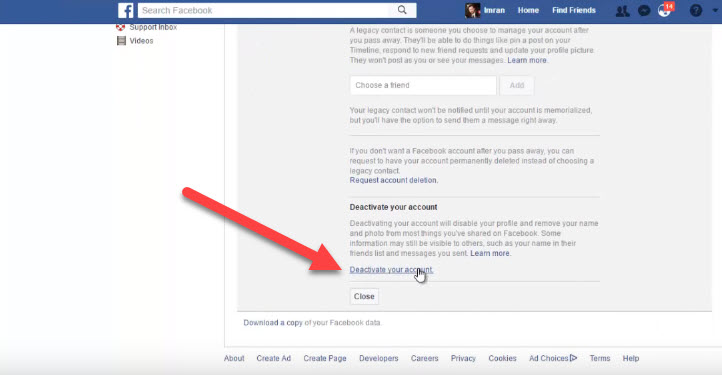Screen dimensions: 722x375
Task: Open the quick help question icon
Action: click(696, 10)
